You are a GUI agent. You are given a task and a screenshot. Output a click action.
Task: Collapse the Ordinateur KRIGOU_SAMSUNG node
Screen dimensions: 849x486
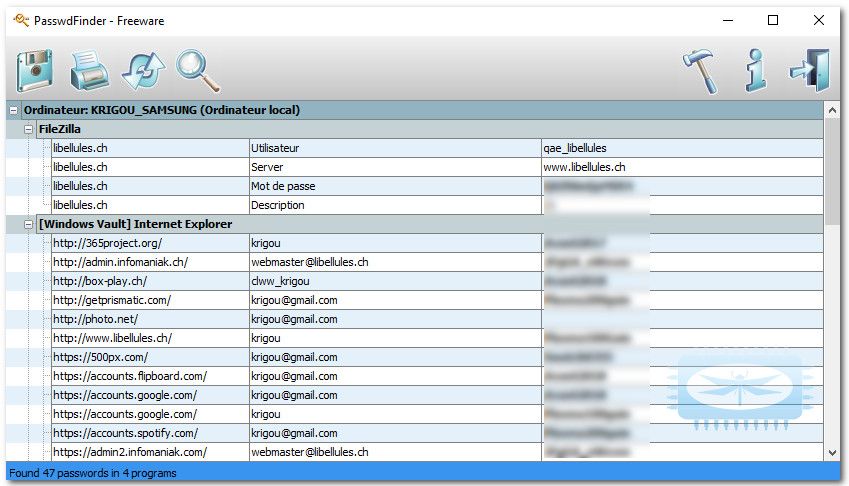(14, 110)
